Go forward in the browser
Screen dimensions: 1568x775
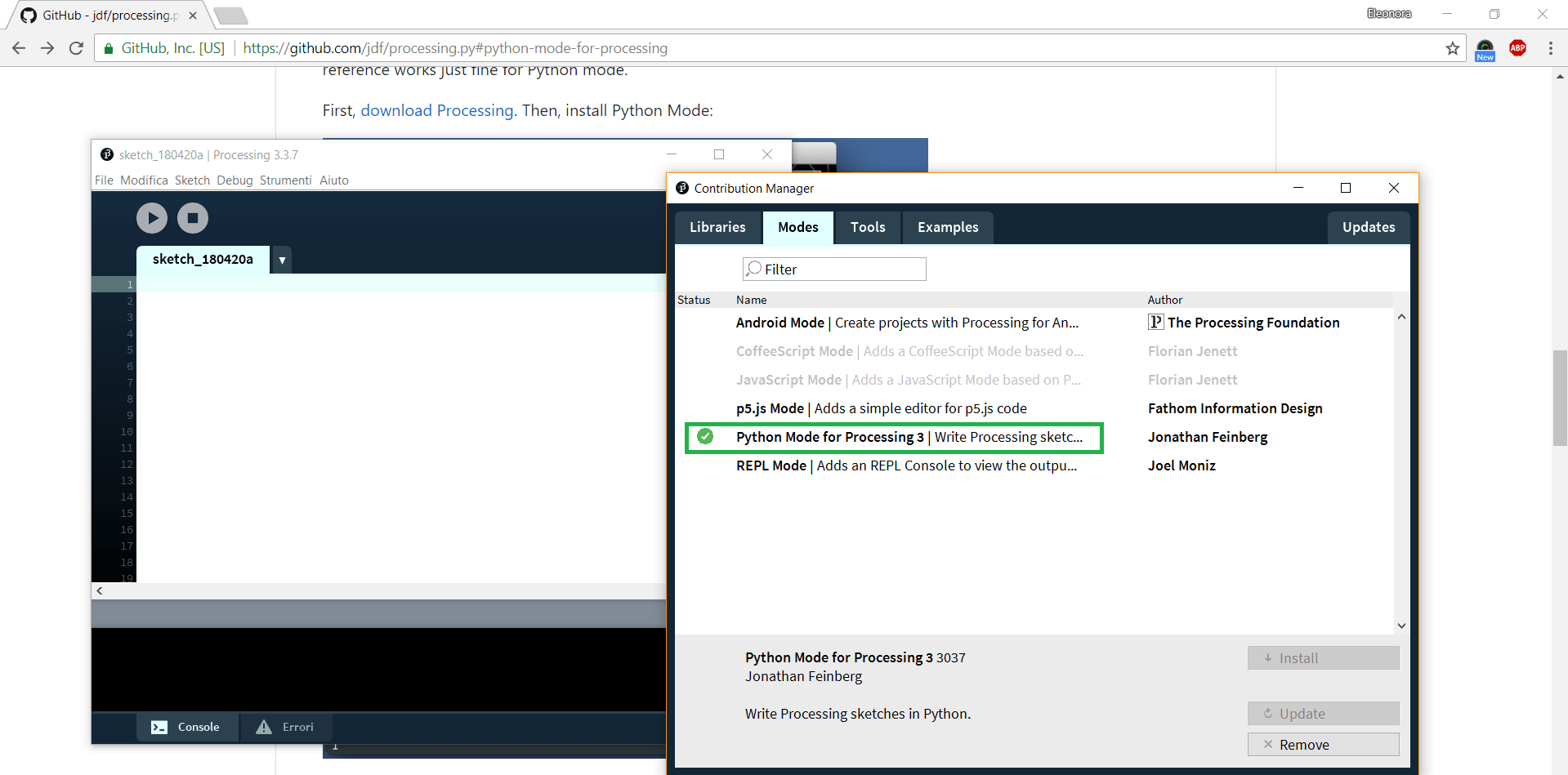pos(47,48)
